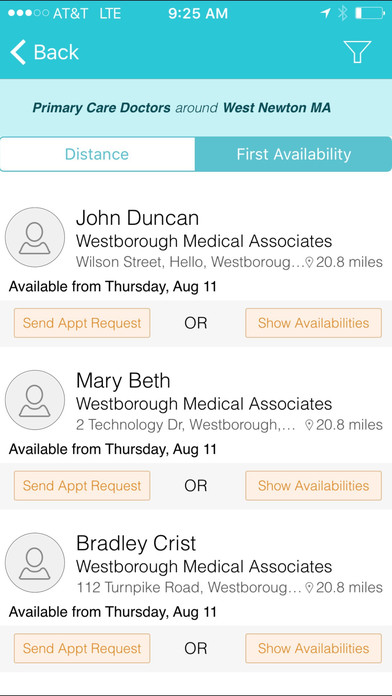Open Mary Beth's doctor listing
Image resolution: width=392 pixels, height=696 pixels.
pyautogui.click(x=196, y=412)
